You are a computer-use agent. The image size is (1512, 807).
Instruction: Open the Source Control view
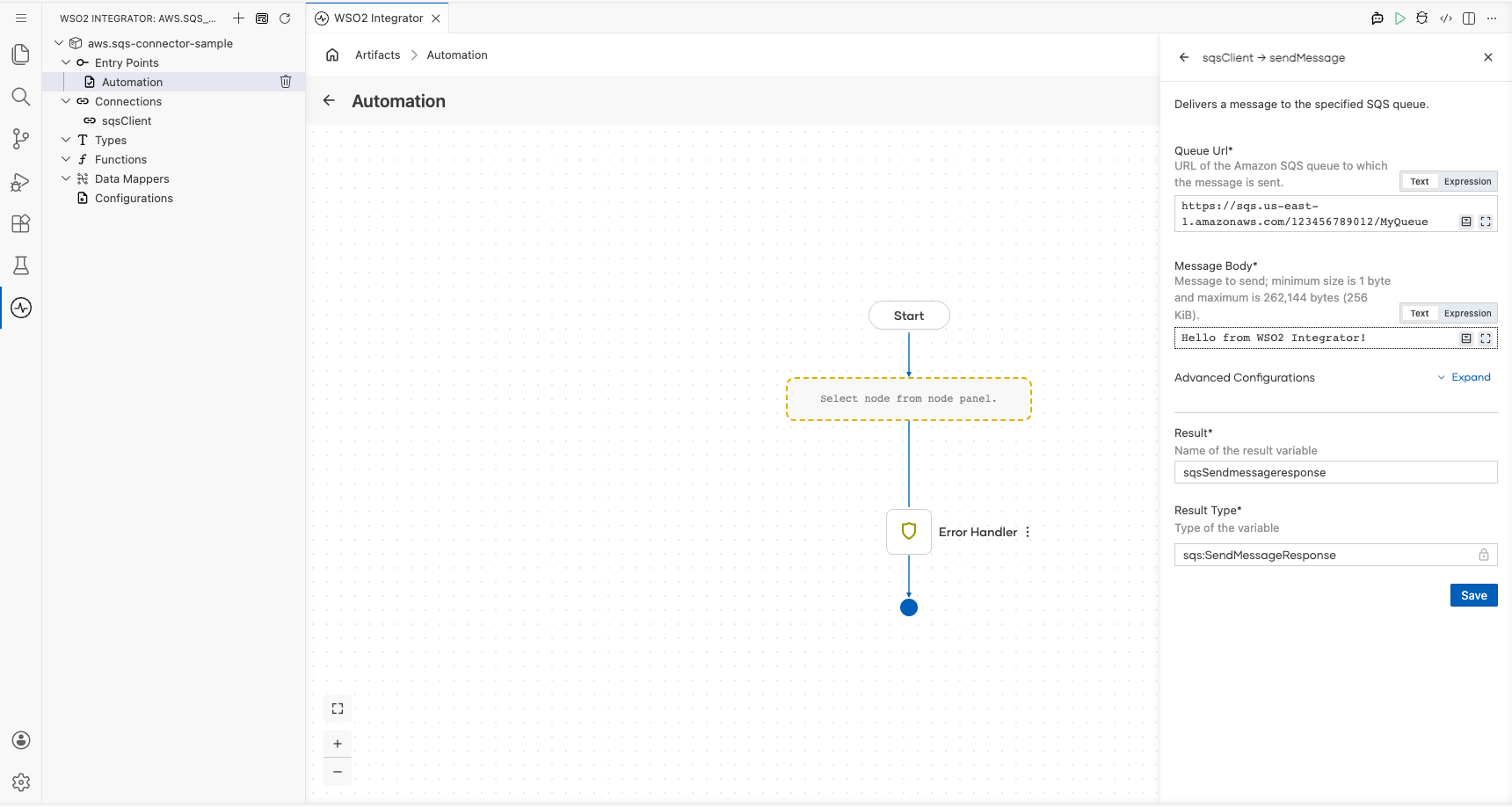[21, 139]
